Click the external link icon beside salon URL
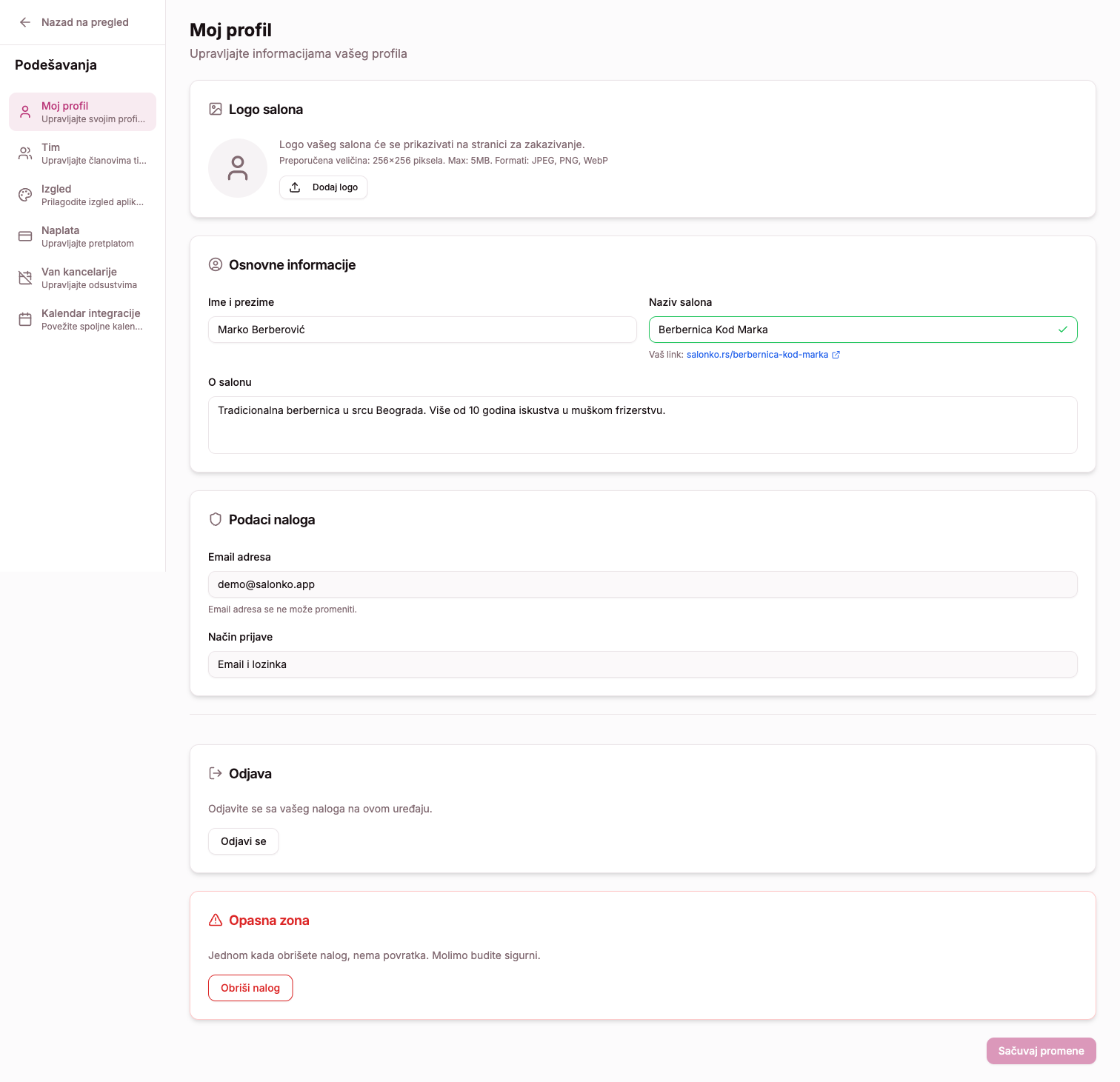This screenshot has width=1120, height=1082. [x=836, y=355]
